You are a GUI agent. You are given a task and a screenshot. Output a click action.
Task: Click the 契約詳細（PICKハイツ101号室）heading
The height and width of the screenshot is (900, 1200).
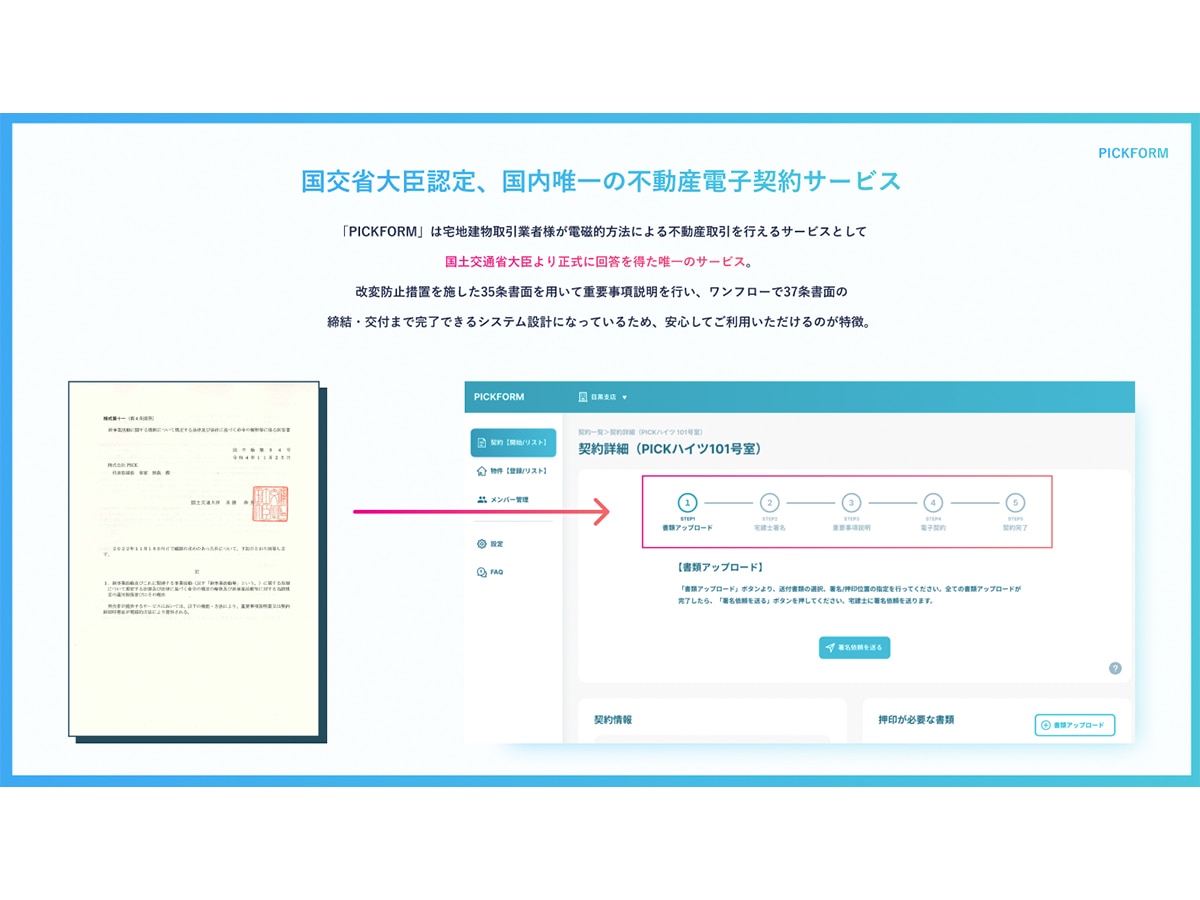(670, 449)
